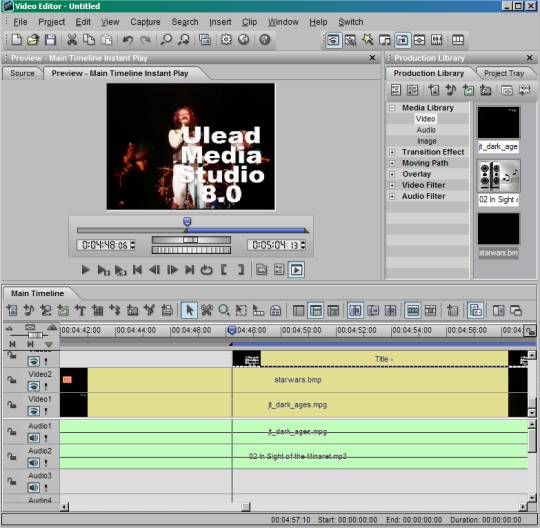Step back one frame in preview
This screenshot has width=540, height=528.
click(x=155, y=269)
